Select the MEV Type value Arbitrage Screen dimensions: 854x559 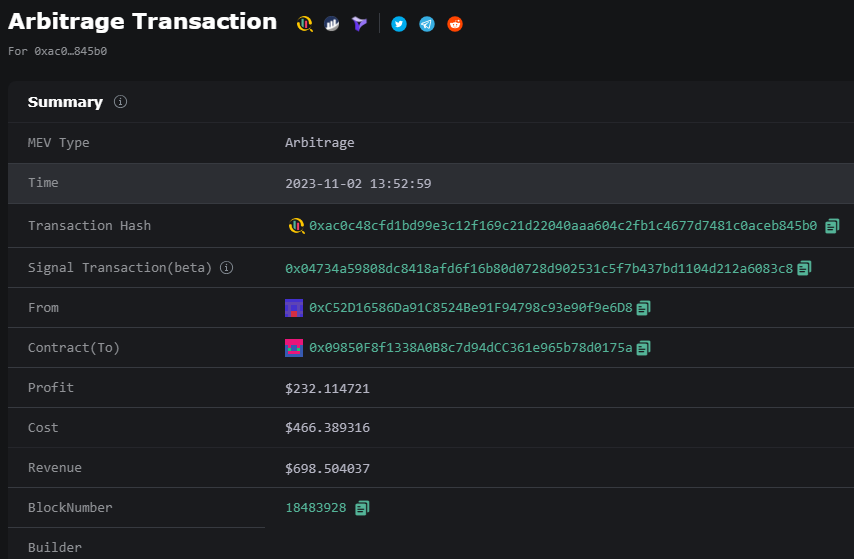[320, 143]
